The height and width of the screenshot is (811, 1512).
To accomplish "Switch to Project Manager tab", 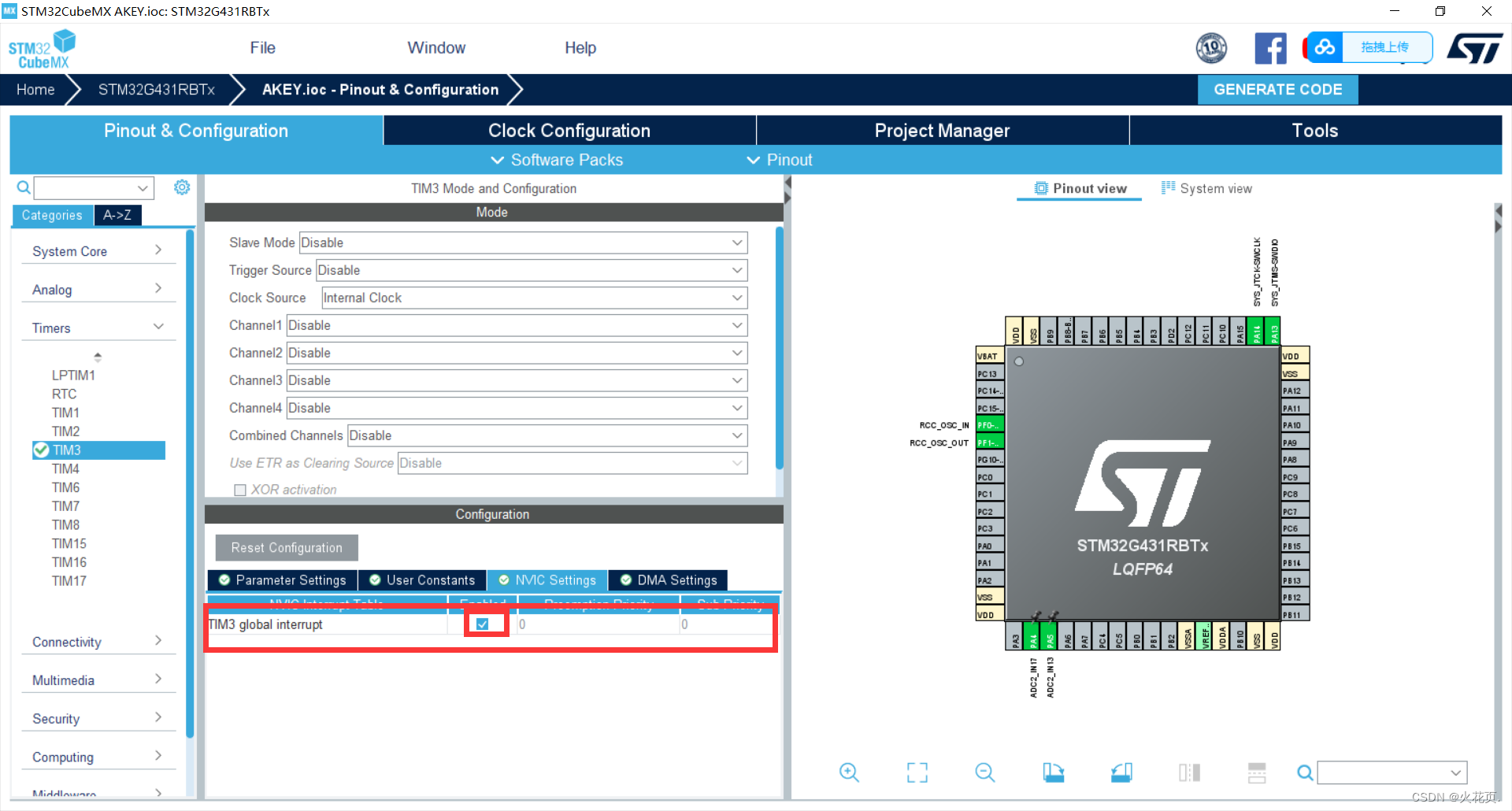I will [942, 131].
